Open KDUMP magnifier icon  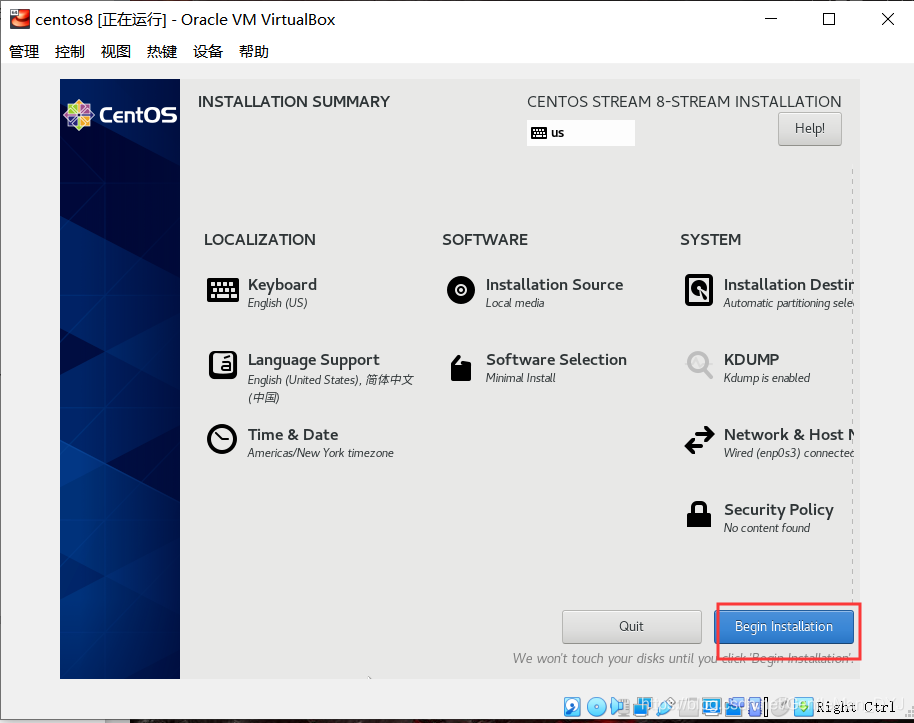tap(699, 364)
